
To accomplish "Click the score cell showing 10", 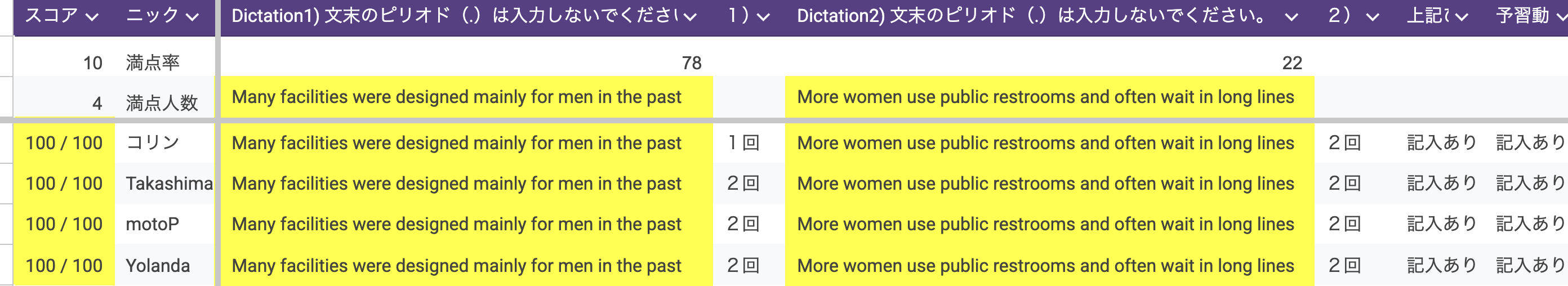I will point(92,62).
